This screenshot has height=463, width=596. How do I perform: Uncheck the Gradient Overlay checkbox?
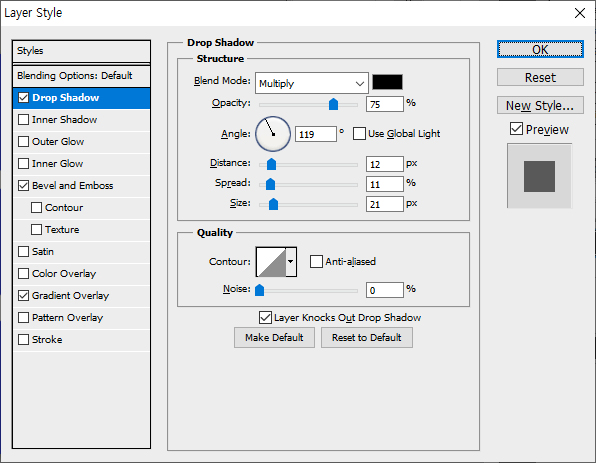pos(24,295)
